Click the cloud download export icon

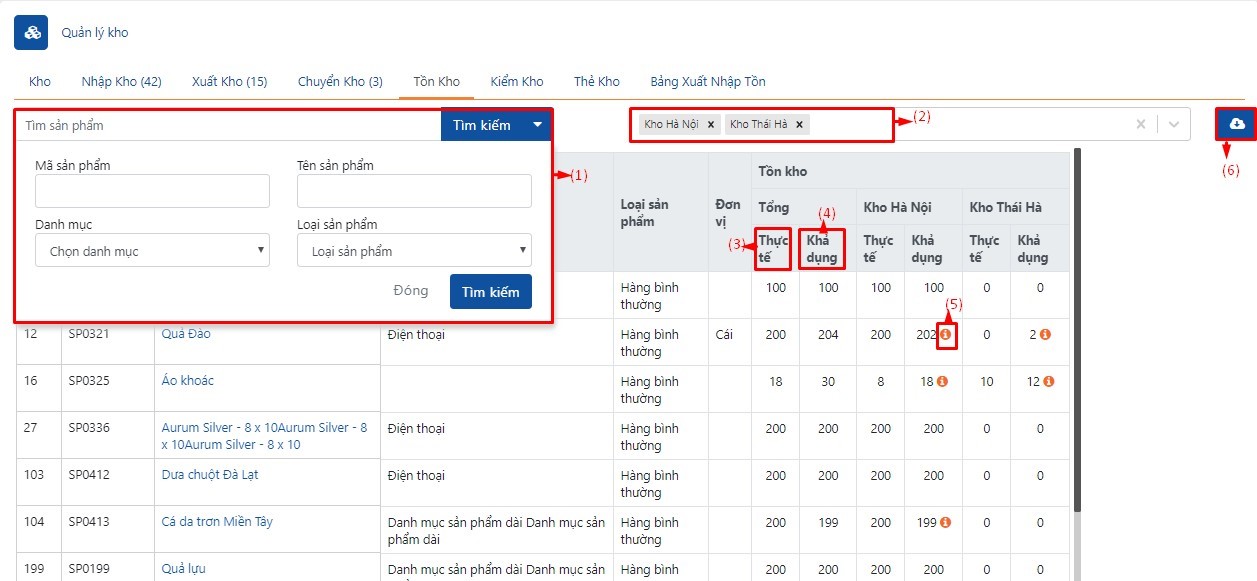tap(1237, 124)
